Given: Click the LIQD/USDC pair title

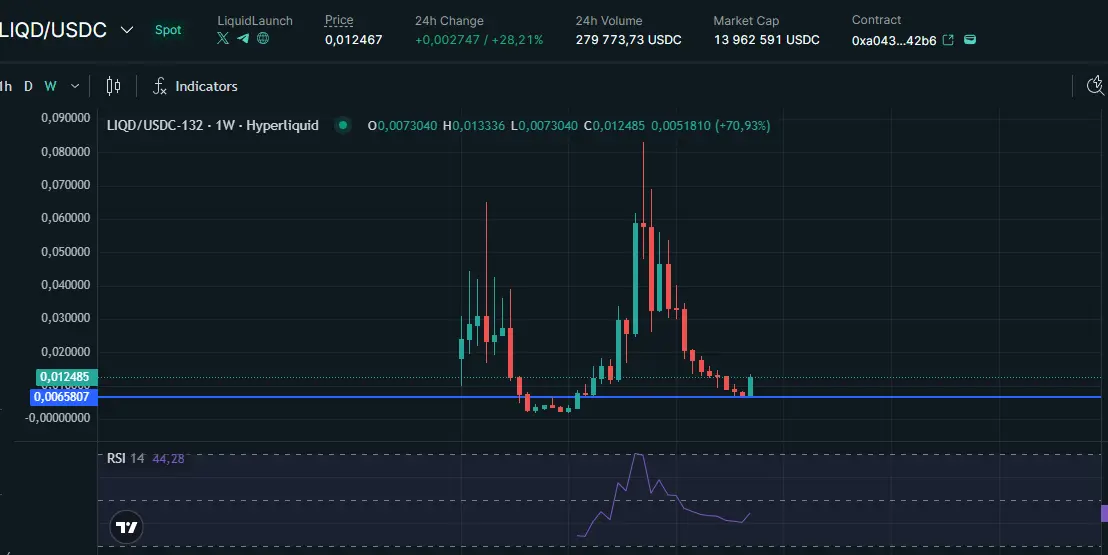Looking at the screenshot, I should pos(54,30).
